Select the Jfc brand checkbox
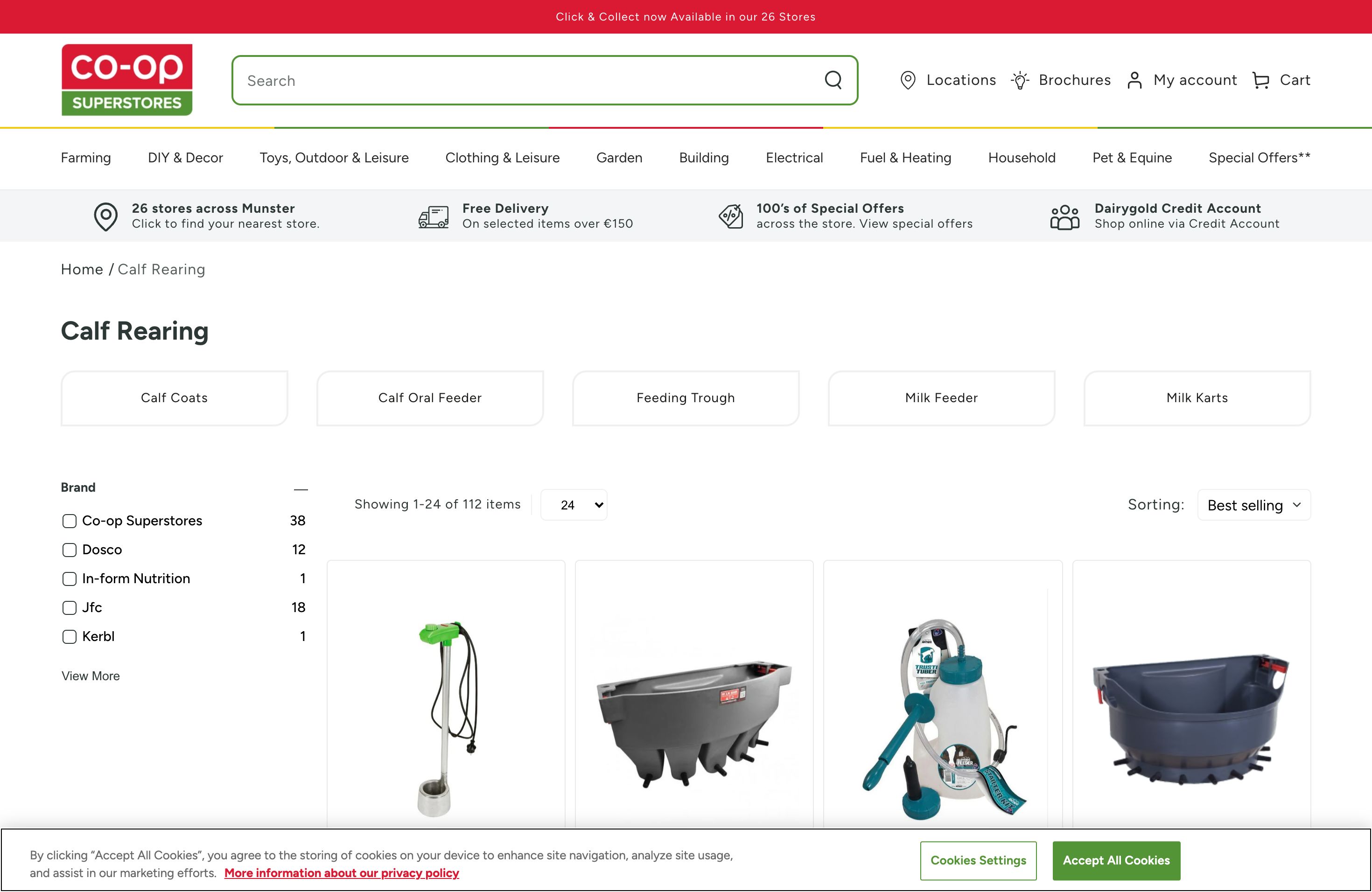 69,608
